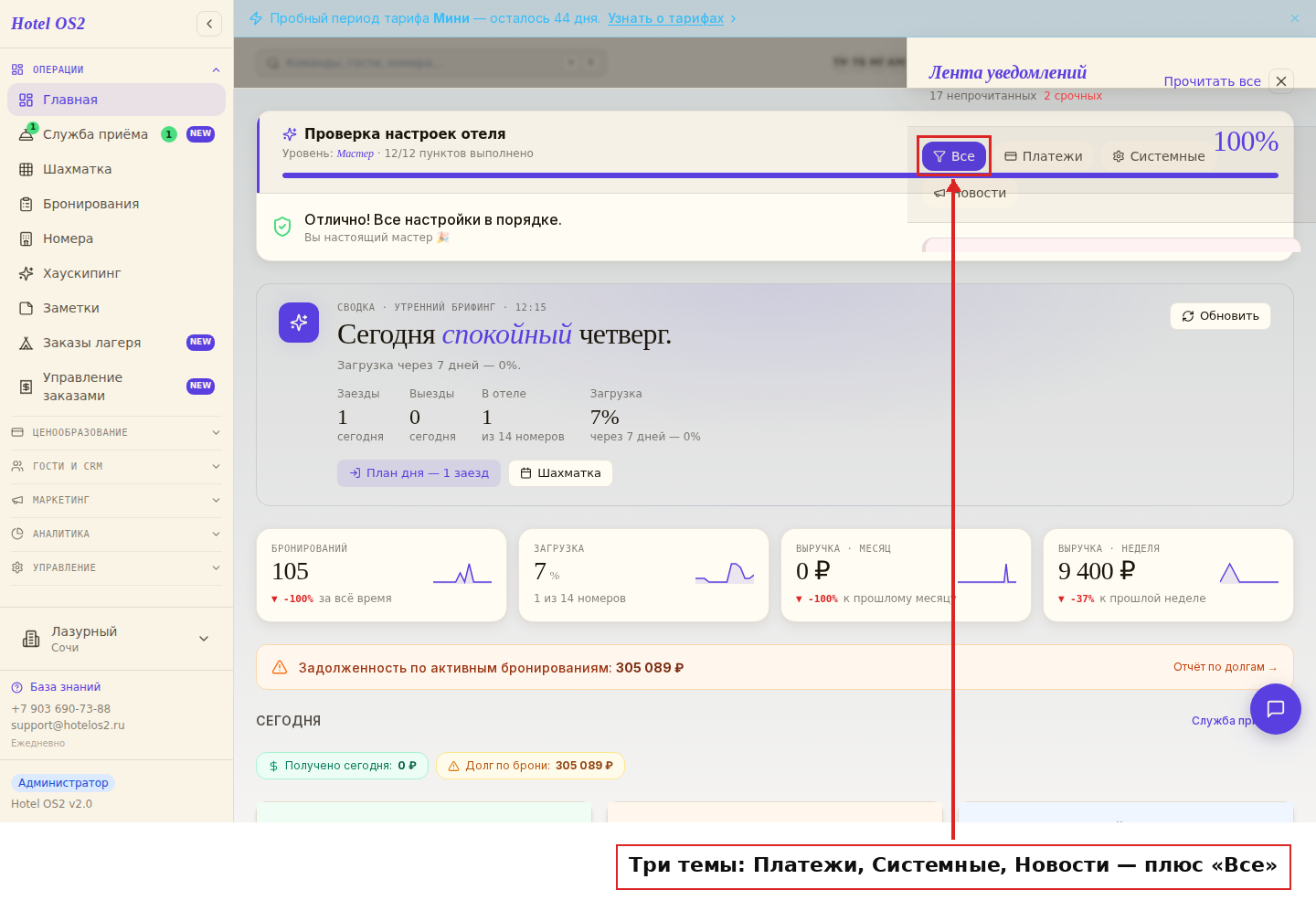Select the Системные notifications filter
Viewport: 1316px width, 911px height.
coord(1159,156)
